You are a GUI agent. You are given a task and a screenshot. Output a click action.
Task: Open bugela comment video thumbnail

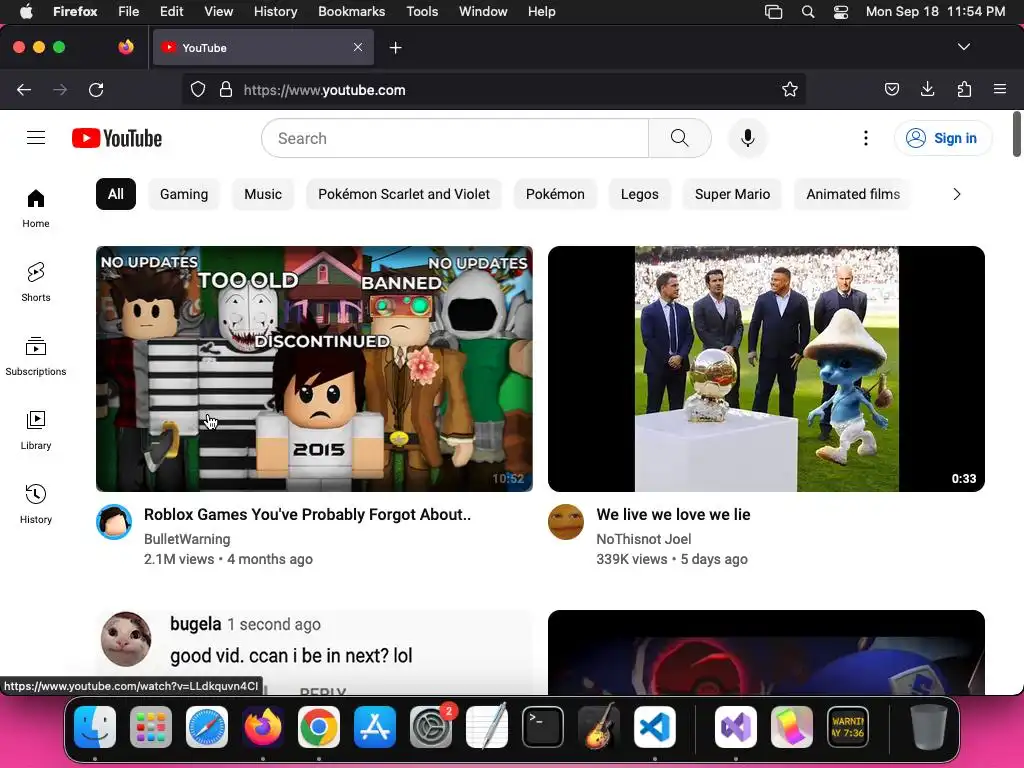[314, 652]
